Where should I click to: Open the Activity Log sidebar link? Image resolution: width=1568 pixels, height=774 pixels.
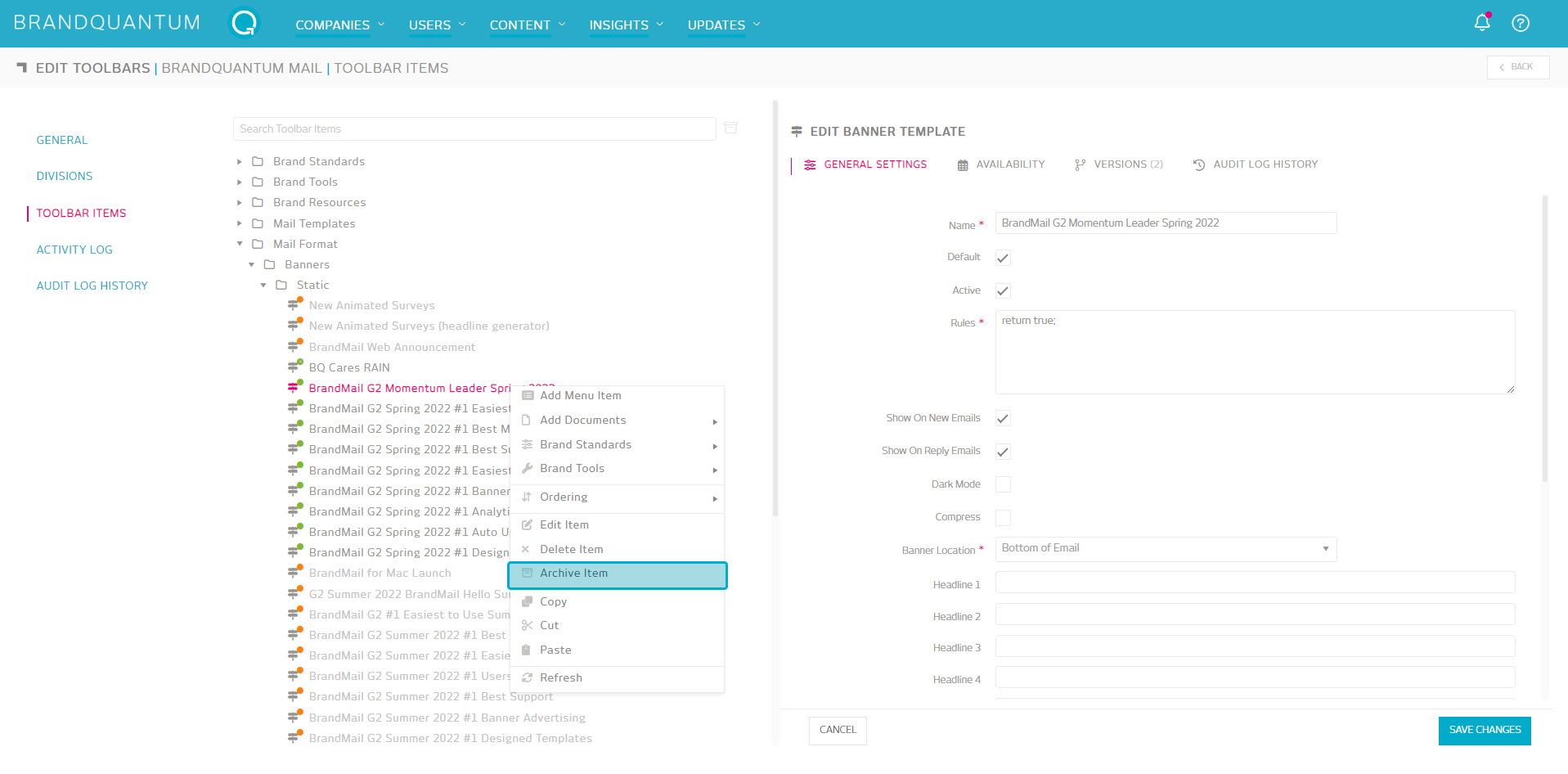pyautogui.click(x=74, y=250)
